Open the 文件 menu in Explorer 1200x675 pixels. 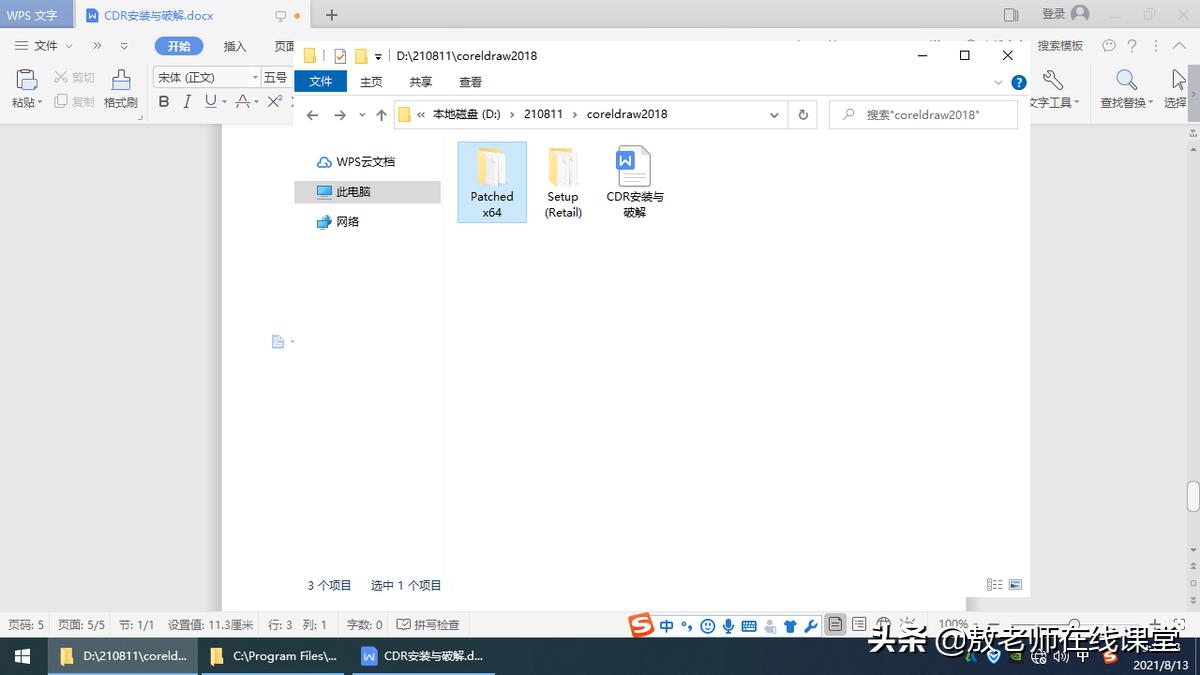[x=320, y=82]
